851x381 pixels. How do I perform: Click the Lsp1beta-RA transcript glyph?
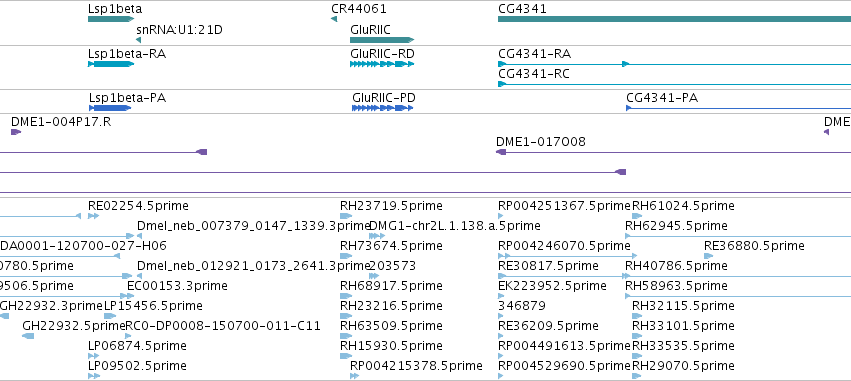coord(111,64)
